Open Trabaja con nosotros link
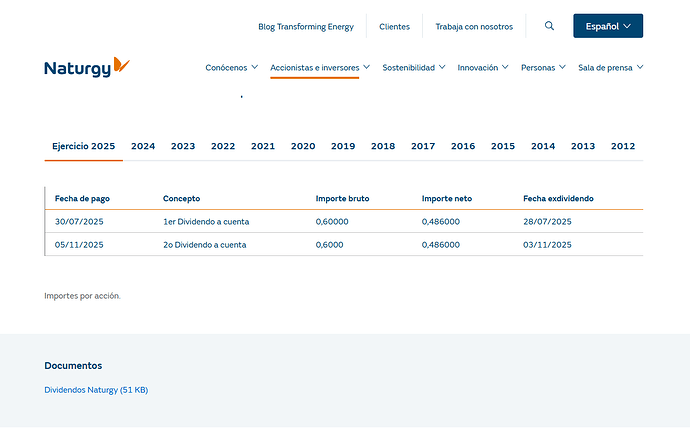 pos(474,27)
